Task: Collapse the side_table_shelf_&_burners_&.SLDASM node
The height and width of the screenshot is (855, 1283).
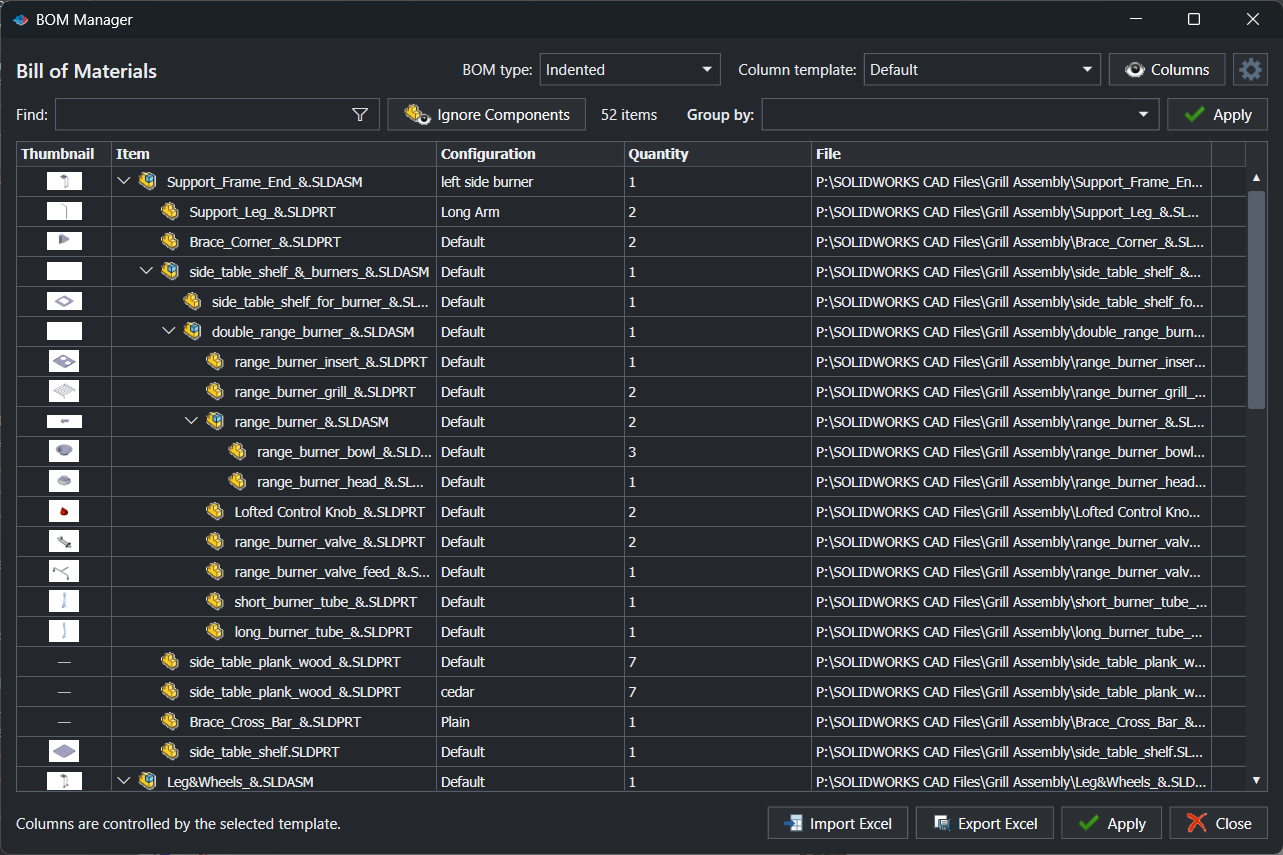Action: (x=146, y=272)
